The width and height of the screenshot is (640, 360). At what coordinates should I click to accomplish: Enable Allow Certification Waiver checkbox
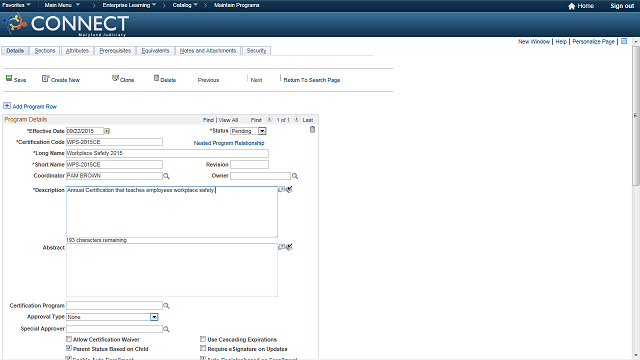69,339
